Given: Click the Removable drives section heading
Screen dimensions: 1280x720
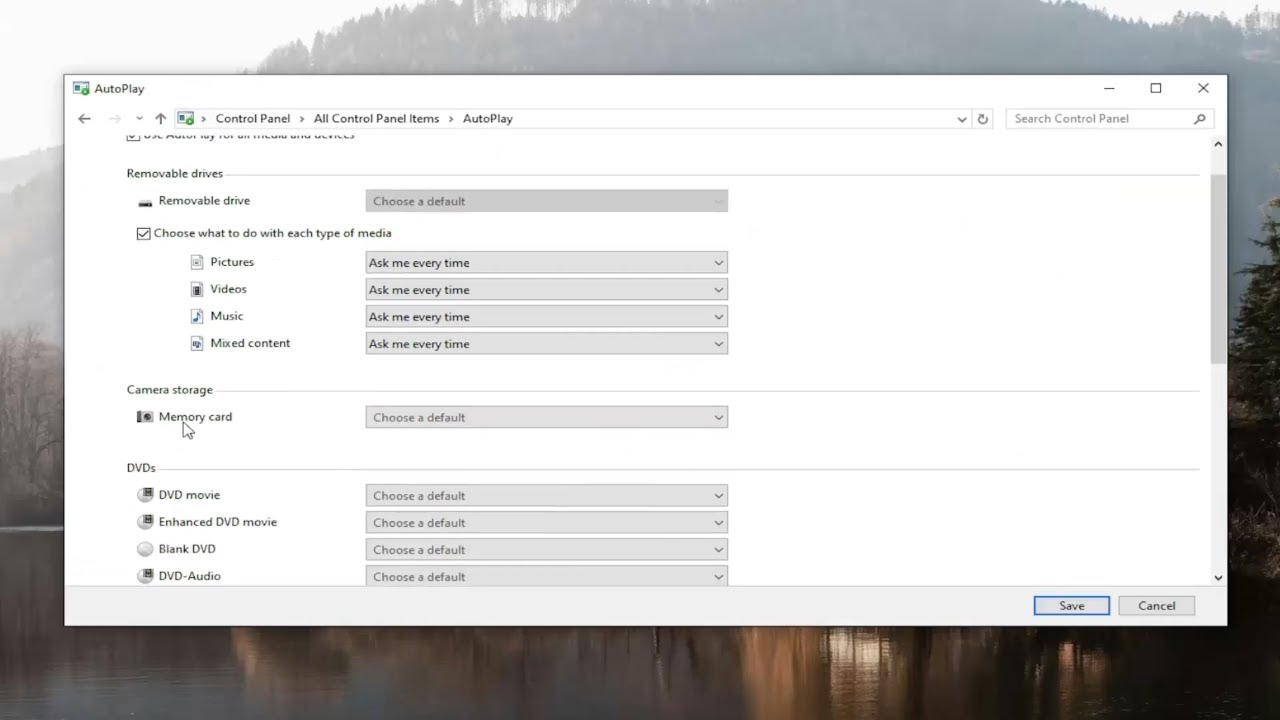Looking at the screenshot, I should (175, 173).
